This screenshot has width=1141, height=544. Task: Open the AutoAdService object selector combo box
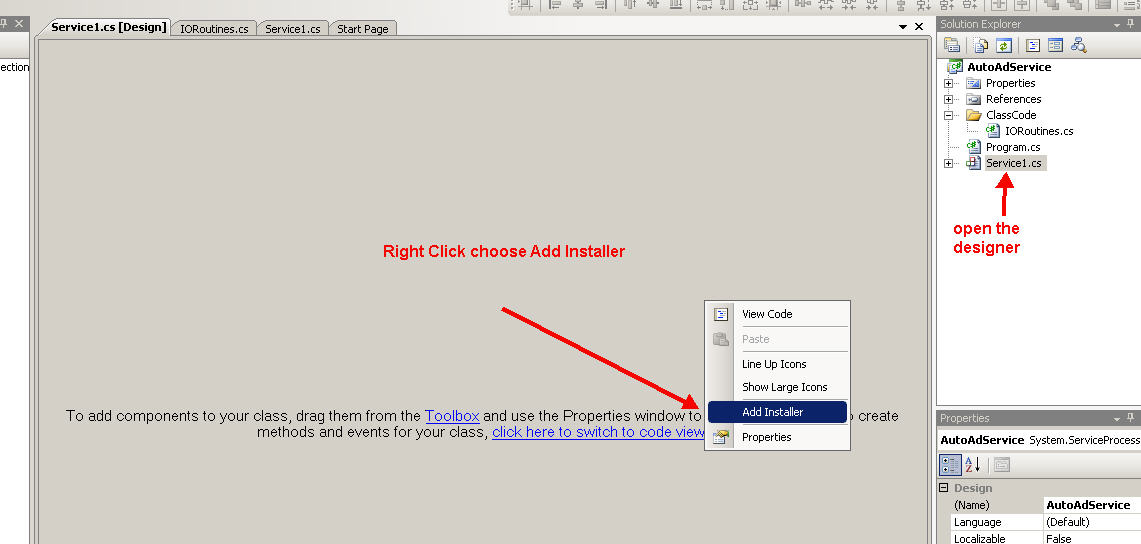pos(1040,440)
